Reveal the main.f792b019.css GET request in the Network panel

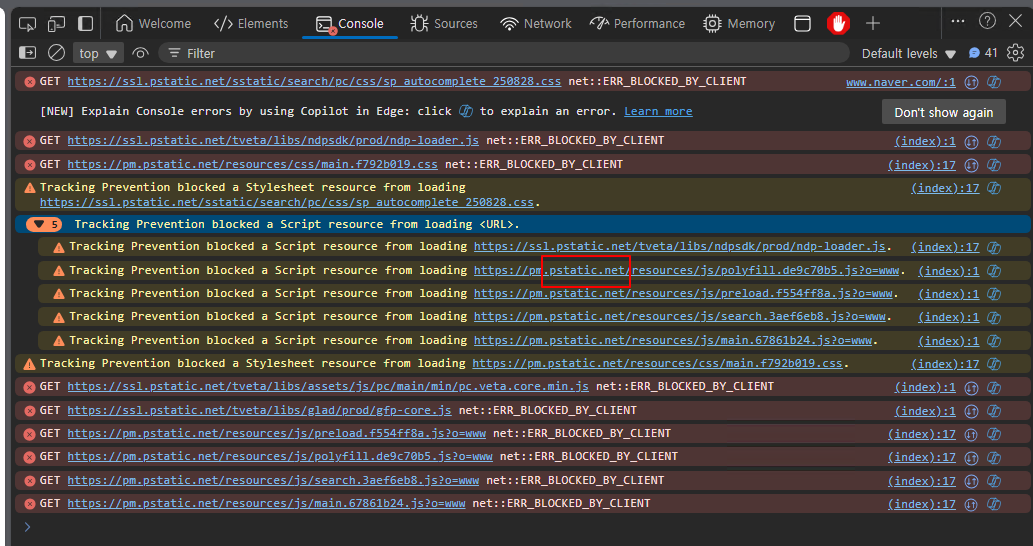[971, 165]
